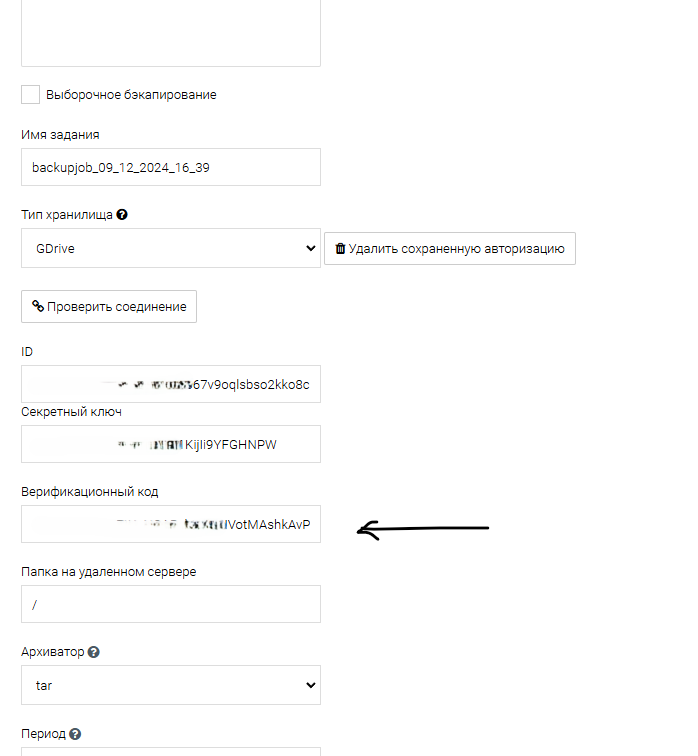Enable the Выборочное бэкапирование checkbox

coord(30,95)
